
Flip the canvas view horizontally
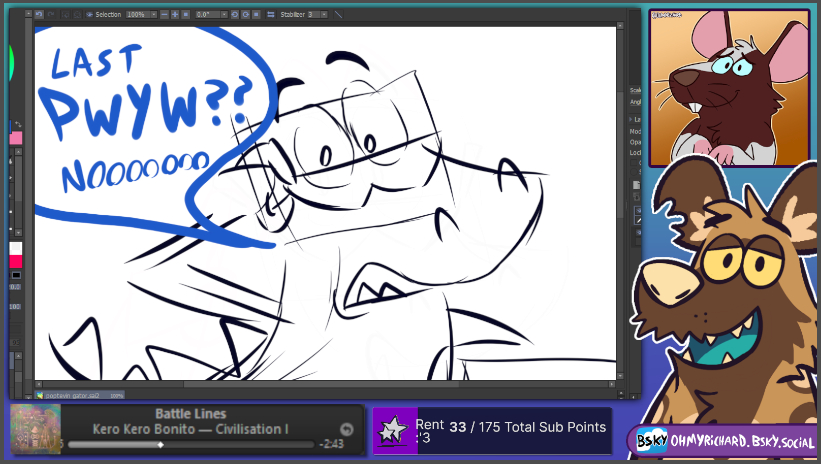pyautogui.click(x=271, y=15)
